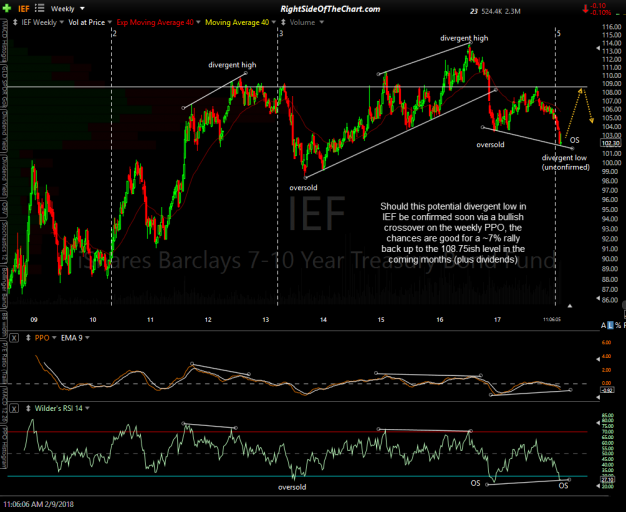This screenshot has width=626, height=512.
Task: Click the year 16 label on time axis
Action: tap(439, 320)
